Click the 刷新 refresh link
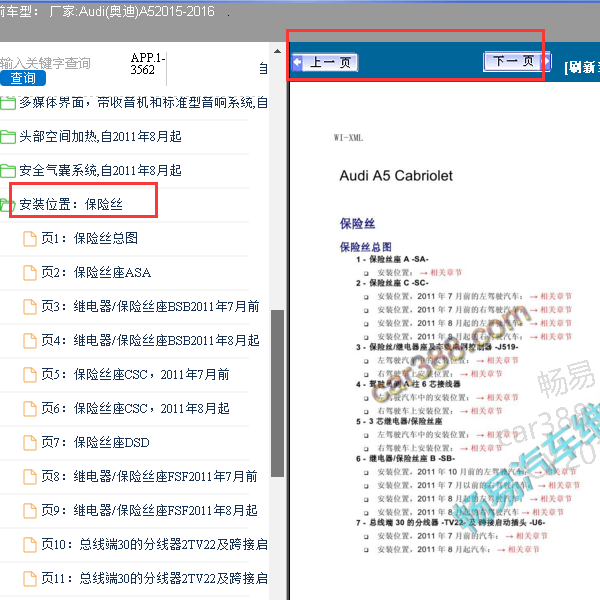This screenshot has height=600, width=600. click(582, 67)
